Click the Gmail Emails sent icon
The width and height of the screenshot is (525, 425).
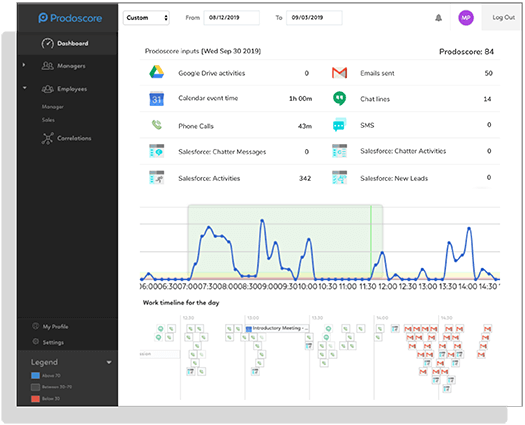click(x=340, y=73)
